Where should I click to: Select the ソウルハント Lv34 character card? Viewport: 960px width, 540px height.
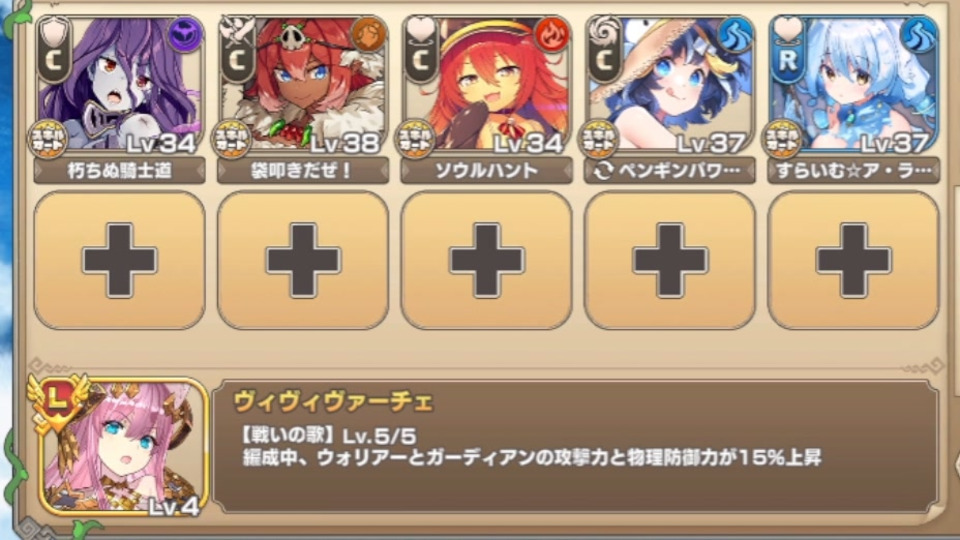click(487, 85)
